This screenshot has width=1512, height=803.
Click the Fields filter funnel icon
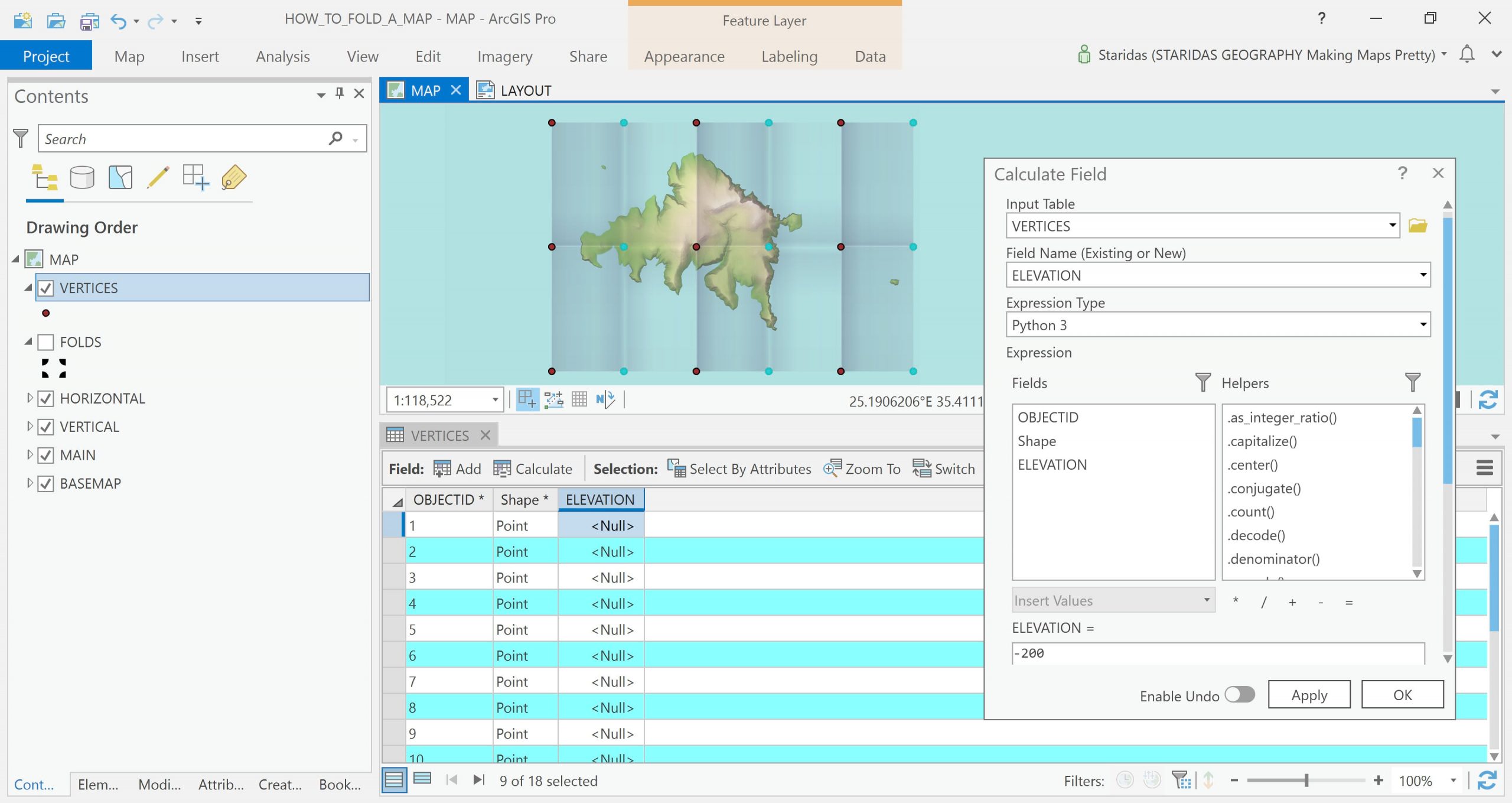click(1203, 382)
